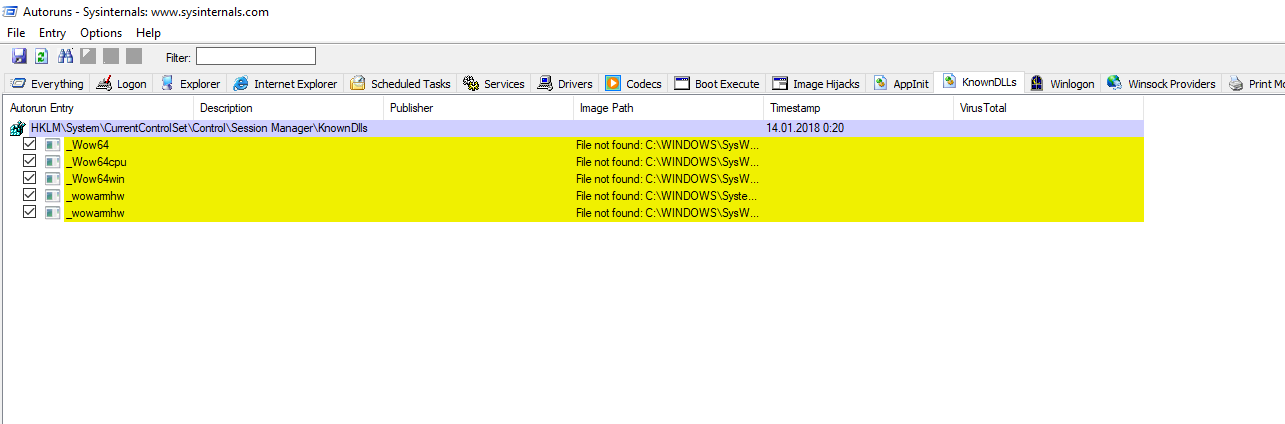Uncheck the _Wow64 entry checkbox
Viewport: 1285px width, 424px height.
tap(29, 145)
